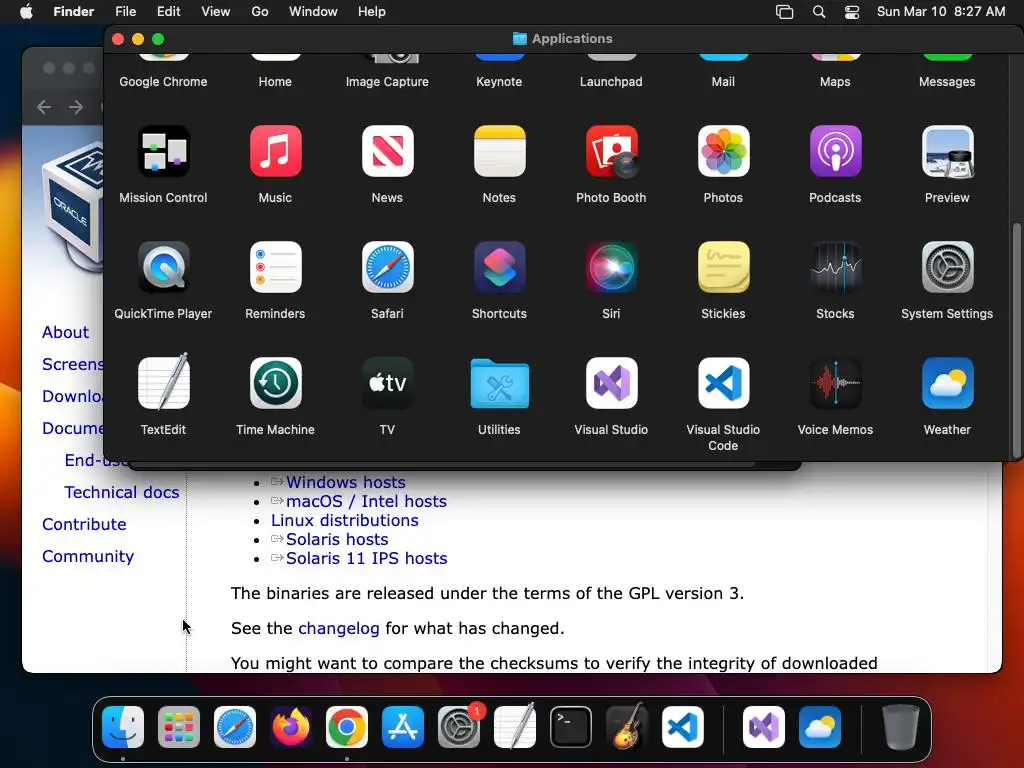This screenshot has width=1024, height=768.
Task: Open Mission Control app in Applications
Action: [x=163, y=152]
